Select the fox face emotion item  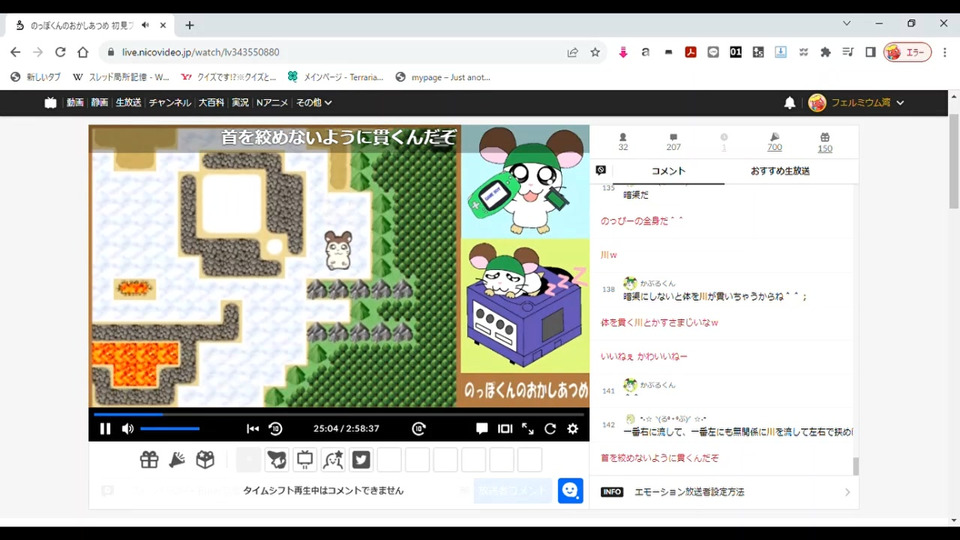pos(277,460)
